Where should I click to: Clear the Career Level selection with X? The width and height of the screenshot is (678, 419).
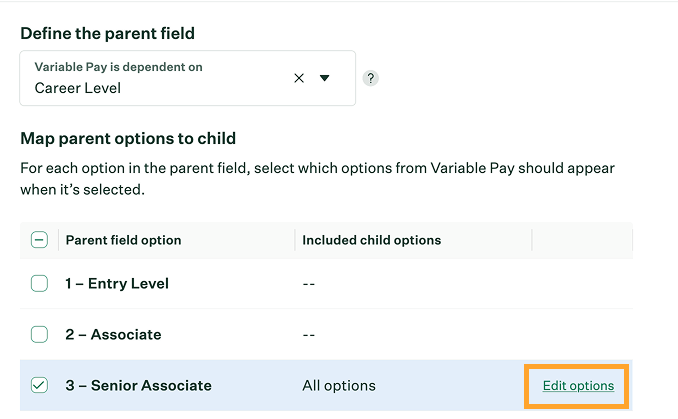click(x=299, y=78)
